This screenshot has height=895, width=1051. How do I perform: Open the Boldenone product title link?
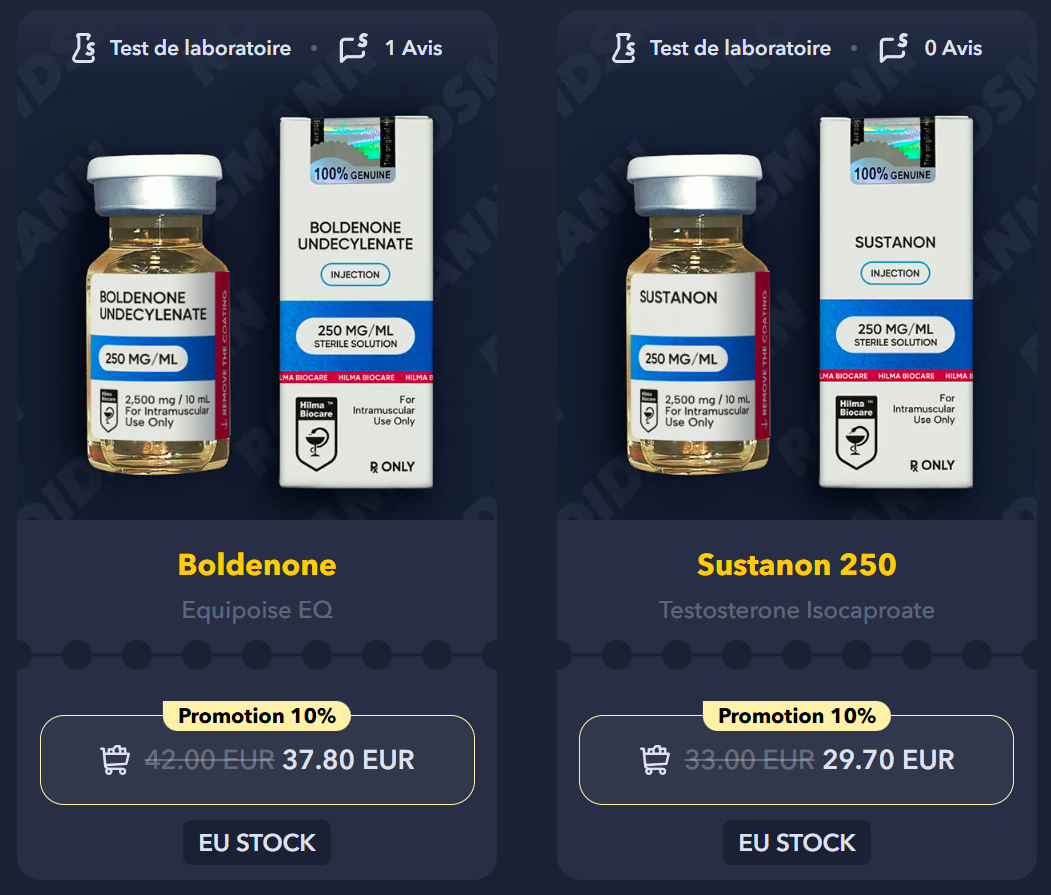point(257,564)
